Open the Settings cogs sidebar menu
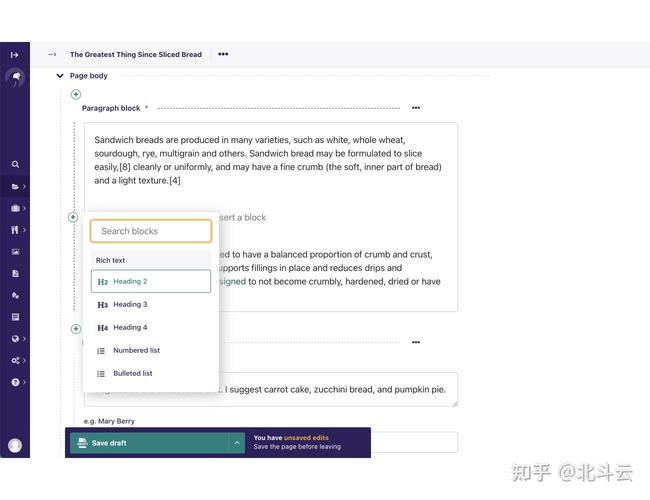 click(x=15, y=360)
